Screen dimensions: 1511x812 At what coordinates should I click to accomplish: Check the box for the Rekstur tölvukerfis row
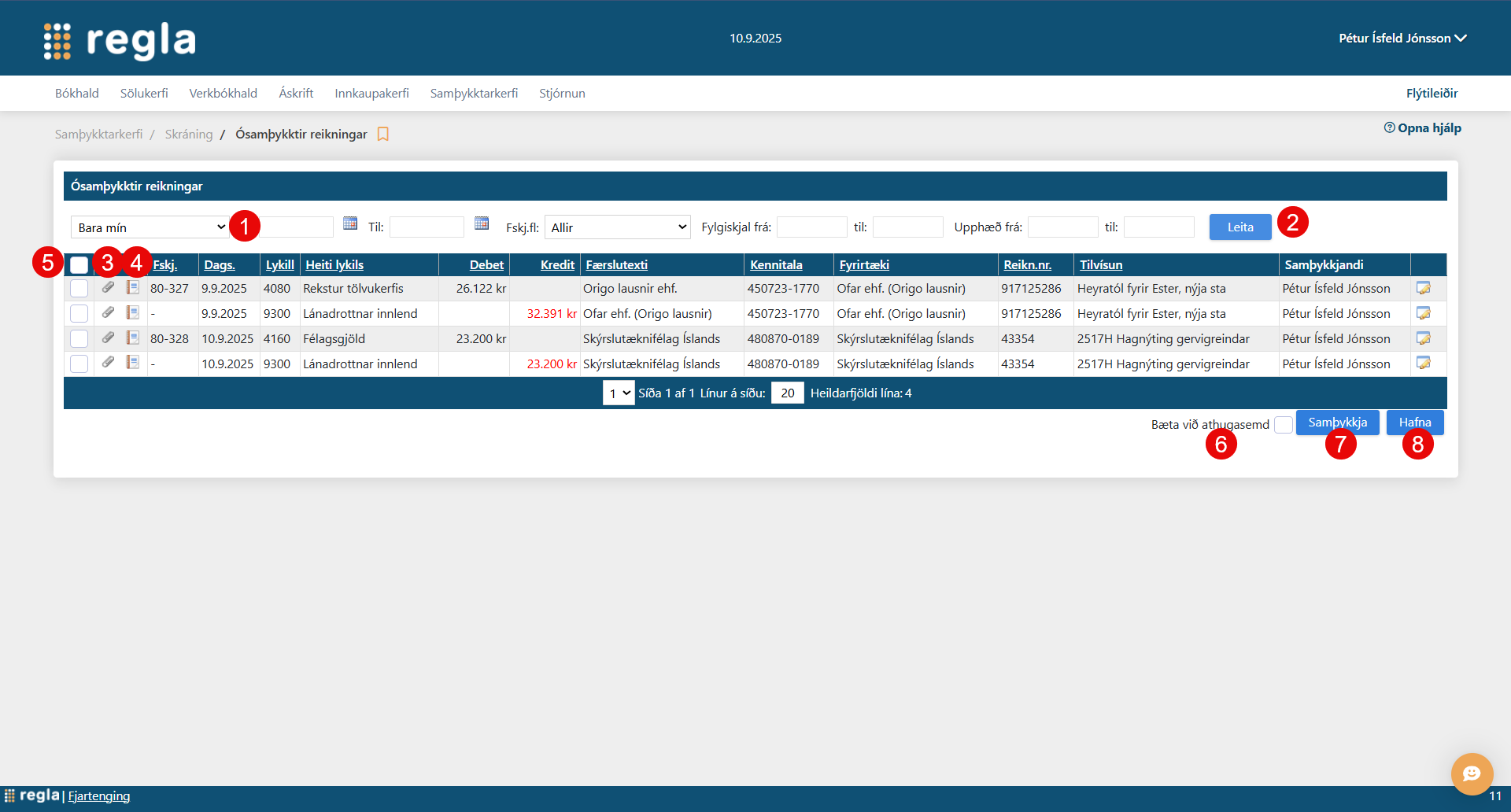click(x=79, y=289)
